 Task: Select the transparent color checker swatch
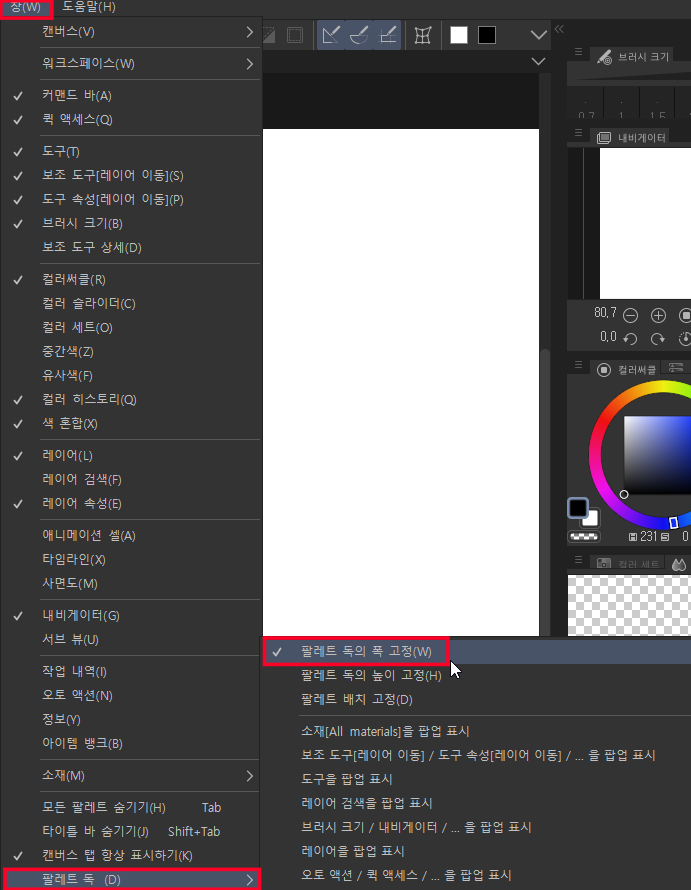tap(584, 536)
